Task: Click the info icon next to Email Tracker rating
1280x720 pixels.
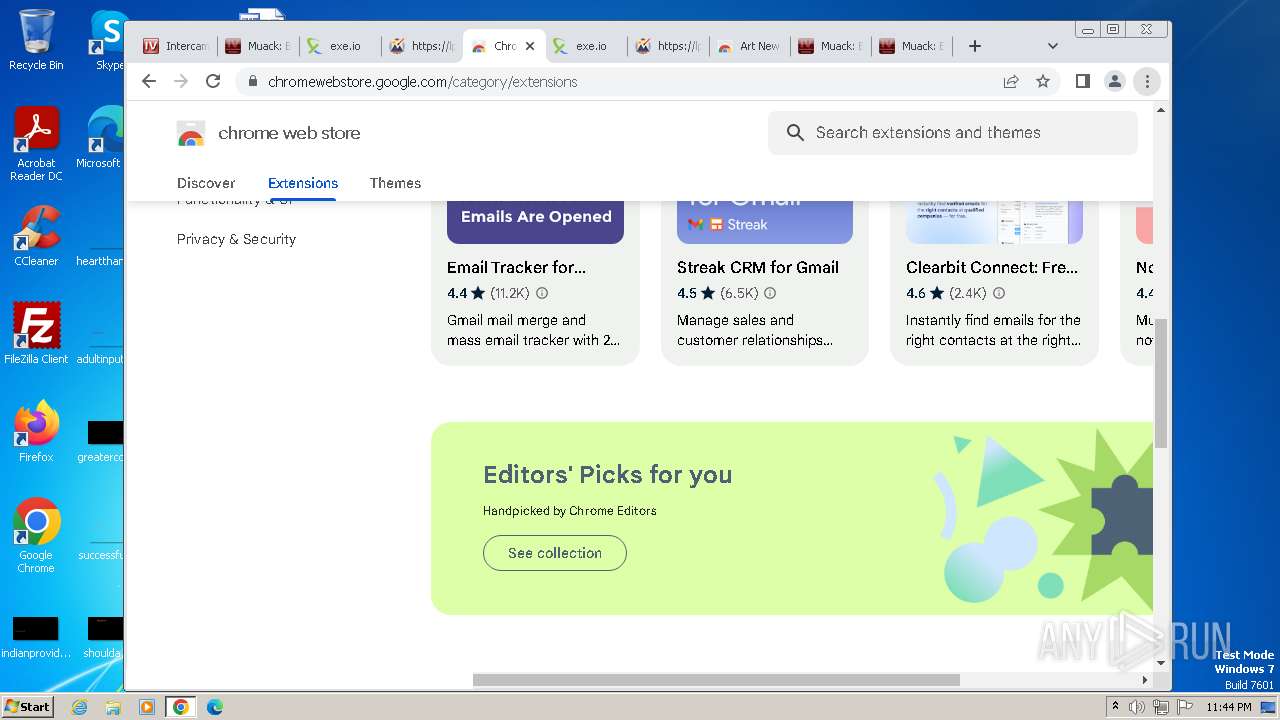Action: tap(542, 294)
